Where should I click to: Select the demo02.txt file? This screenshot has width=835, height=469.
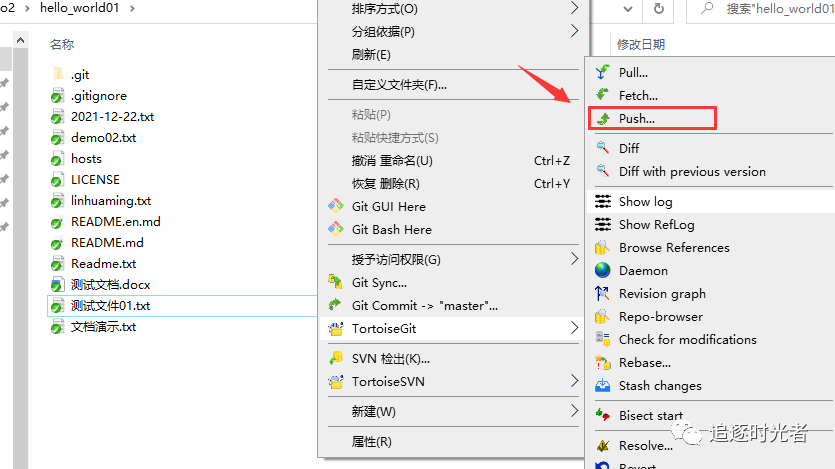103,138
